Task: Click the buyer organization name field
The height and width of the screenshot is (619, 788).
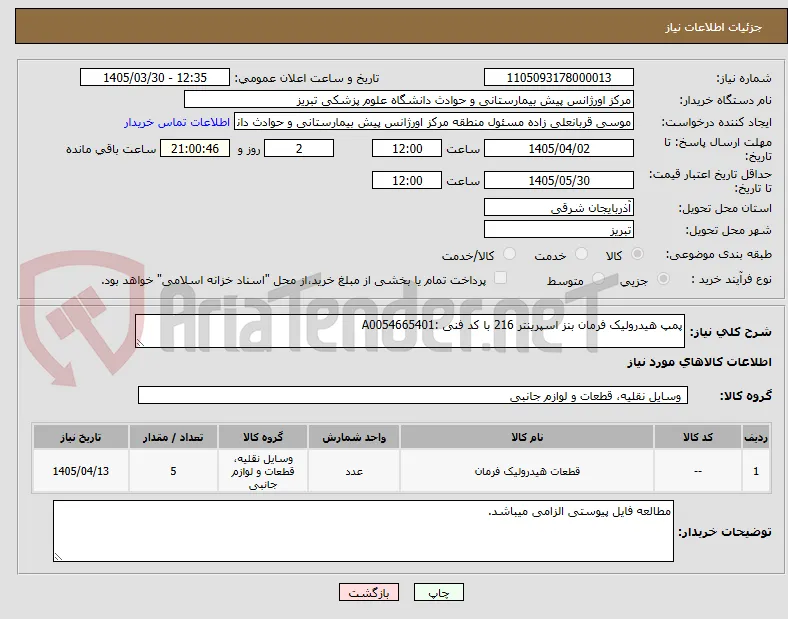Action: point(409,99)
